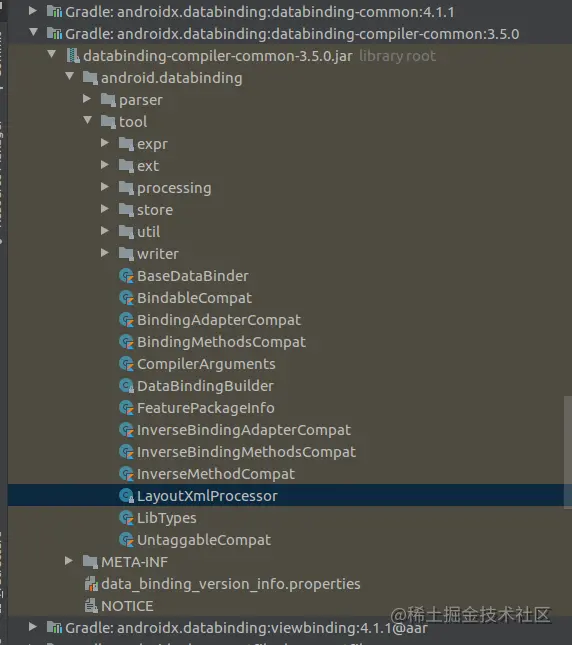This screenshot has width=572, height=645.
Task: Click the BaseDataBinder class icon
Action: (126, 276)
